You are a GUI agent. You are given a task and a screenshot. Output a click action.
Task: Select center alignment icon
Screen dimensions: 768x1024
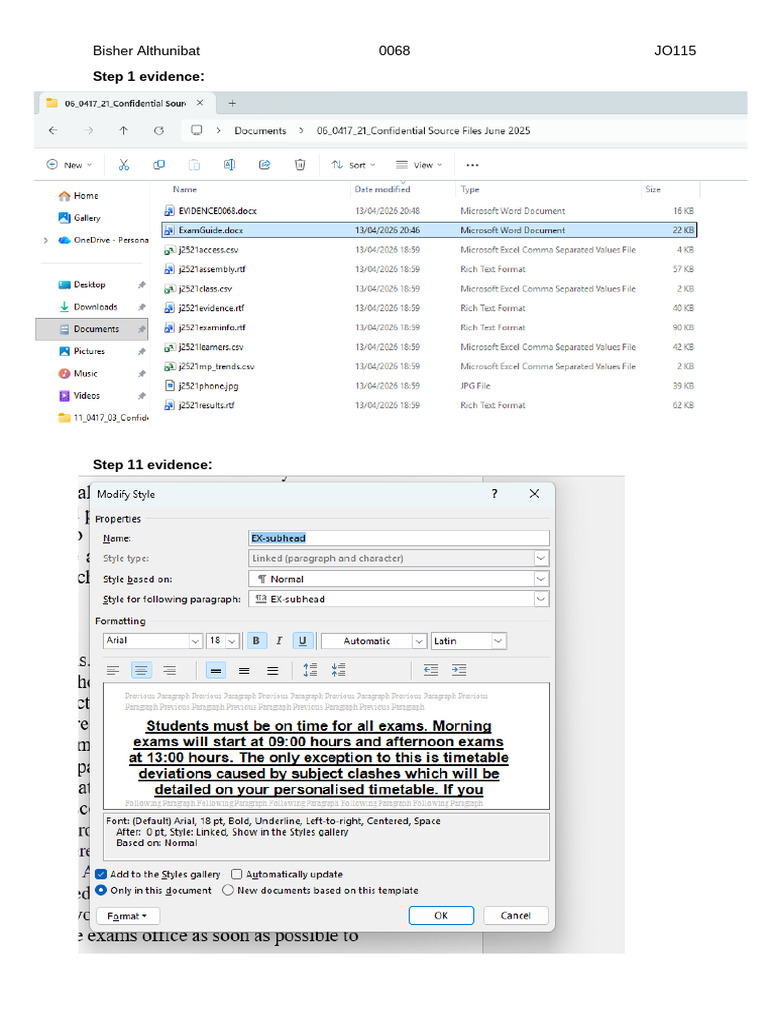pos(141,670)
